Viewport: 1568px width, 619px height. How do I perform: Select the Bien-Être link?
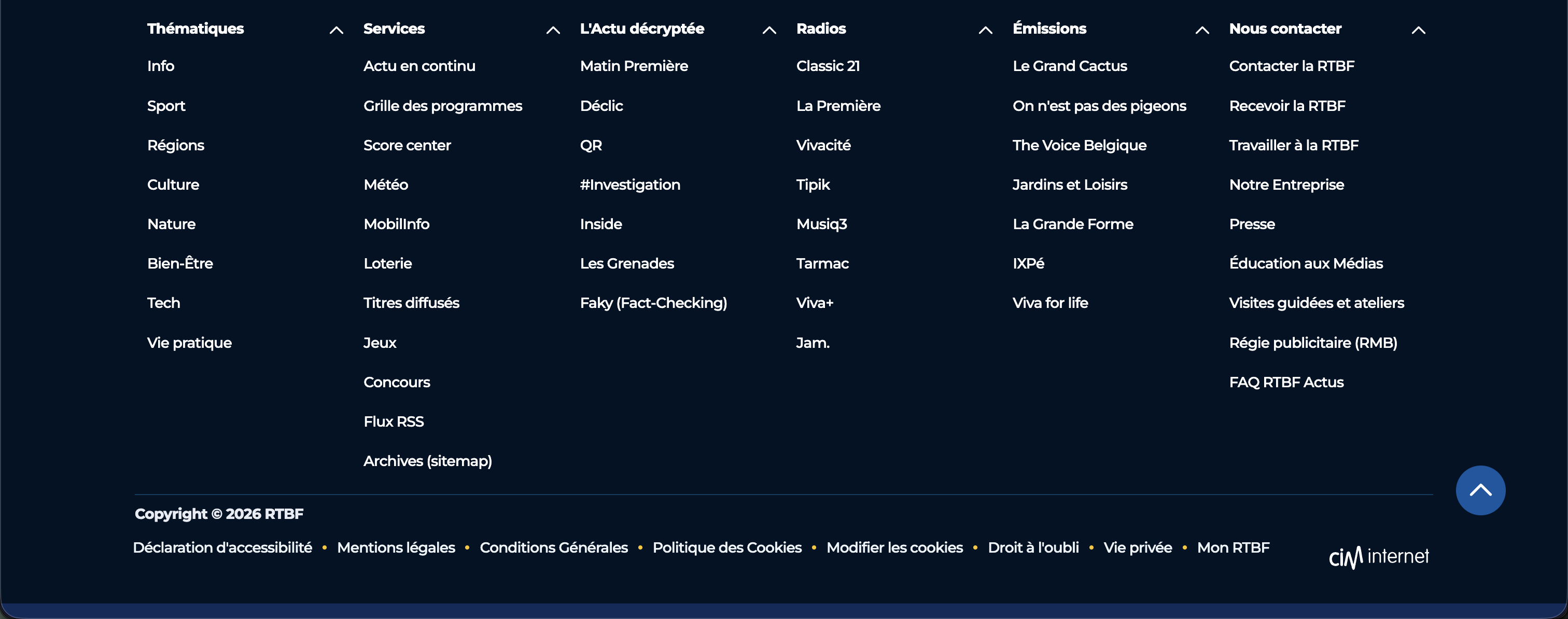tap(180, 263)
